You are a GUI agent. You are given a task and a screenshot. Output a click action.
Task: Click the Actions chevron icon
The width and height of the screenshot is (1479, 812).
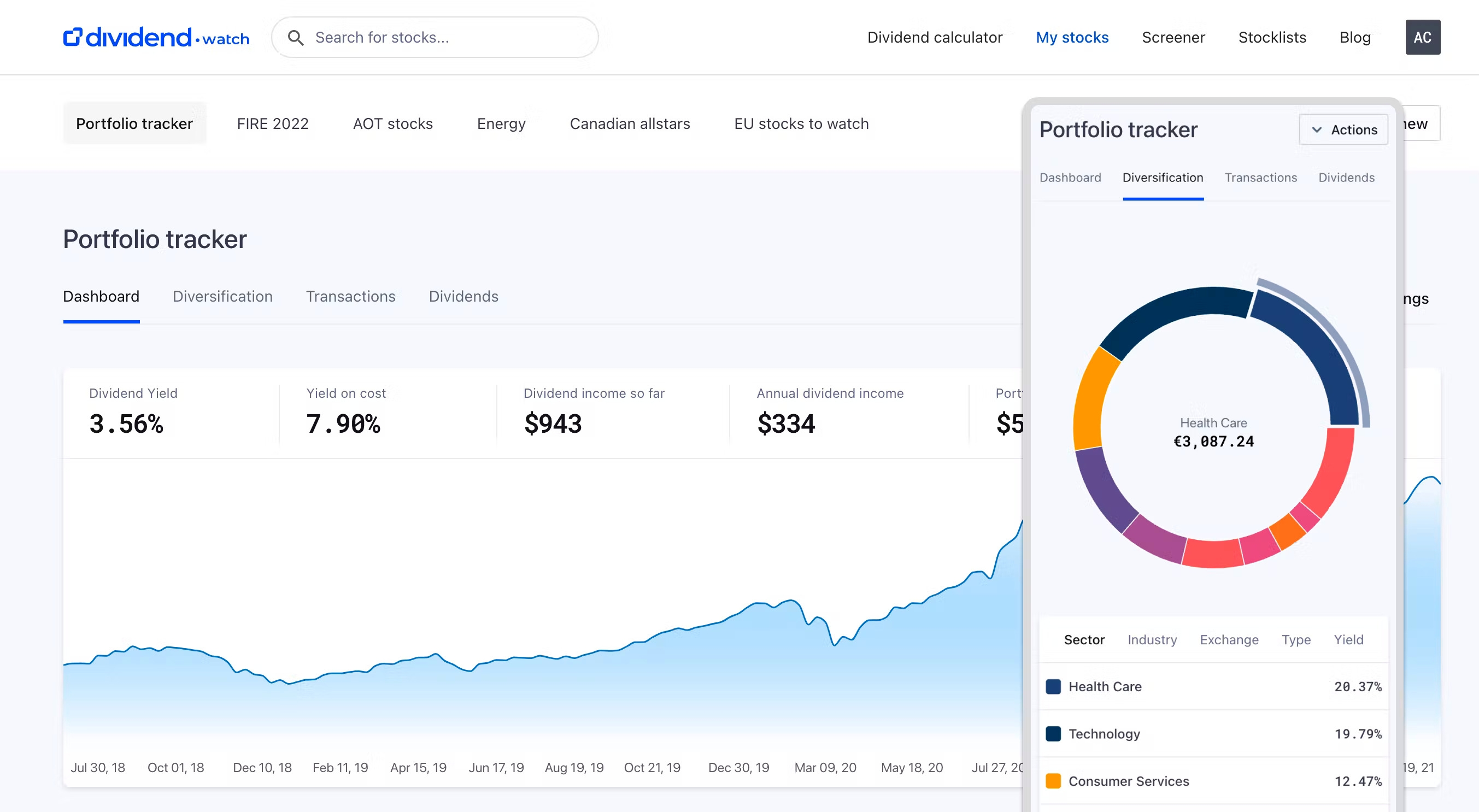pos(1317,130)
